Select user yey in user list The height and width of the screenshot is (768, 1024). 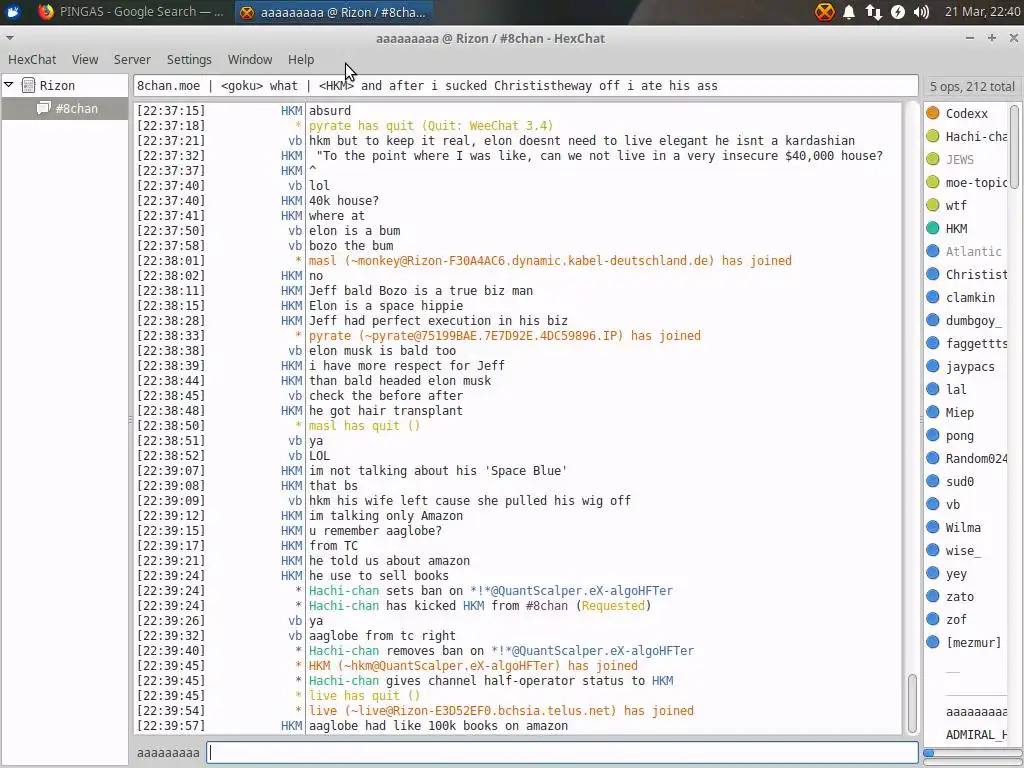coord(967,573)
